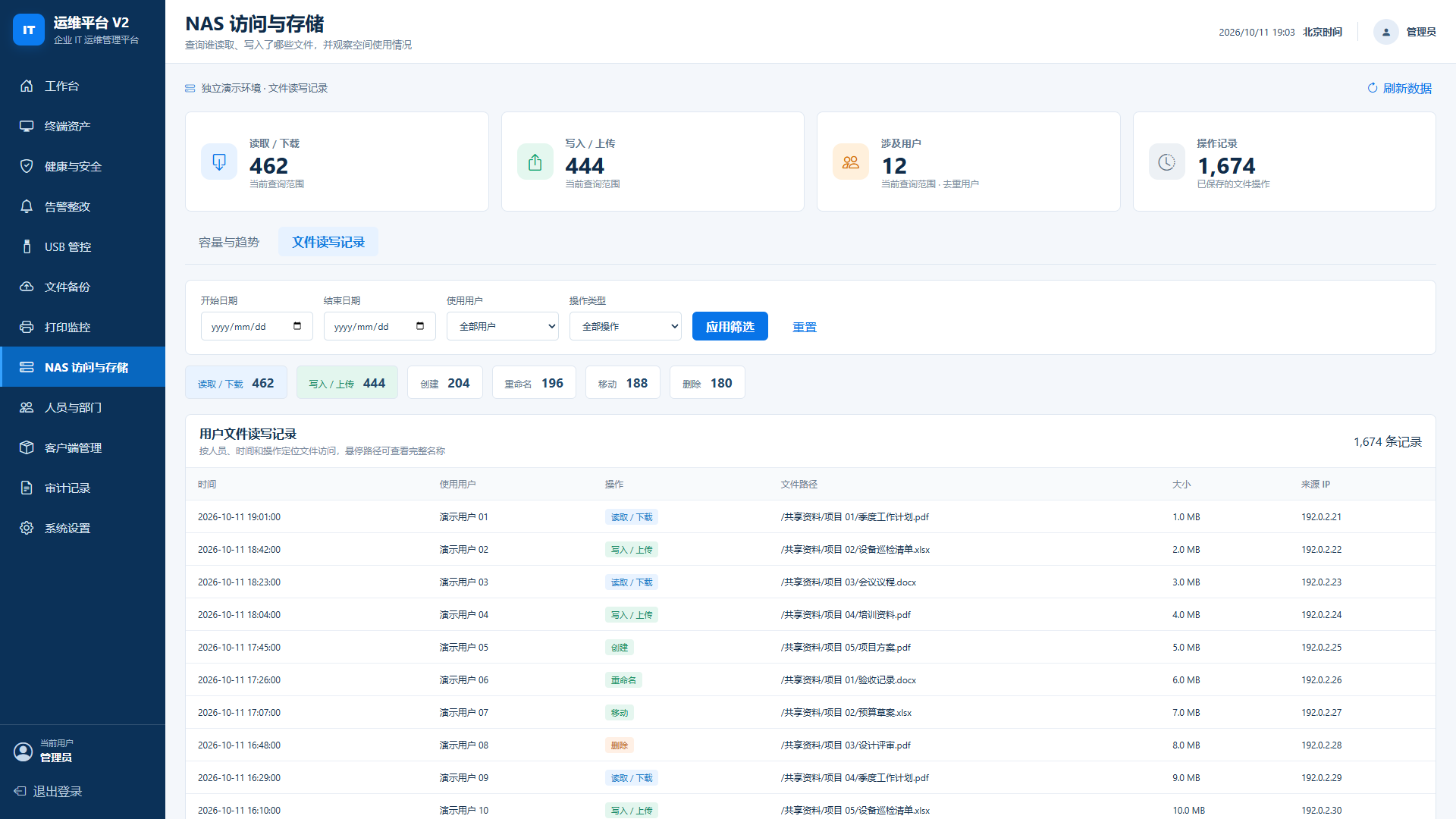Open the 结束日期 calendar picker
1456x819 pixels.
[x=420, y=326]
